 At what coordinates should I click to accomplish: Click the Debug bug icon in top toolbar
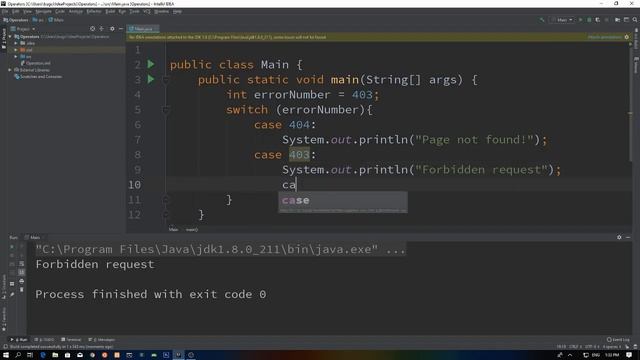click(589, 20)
